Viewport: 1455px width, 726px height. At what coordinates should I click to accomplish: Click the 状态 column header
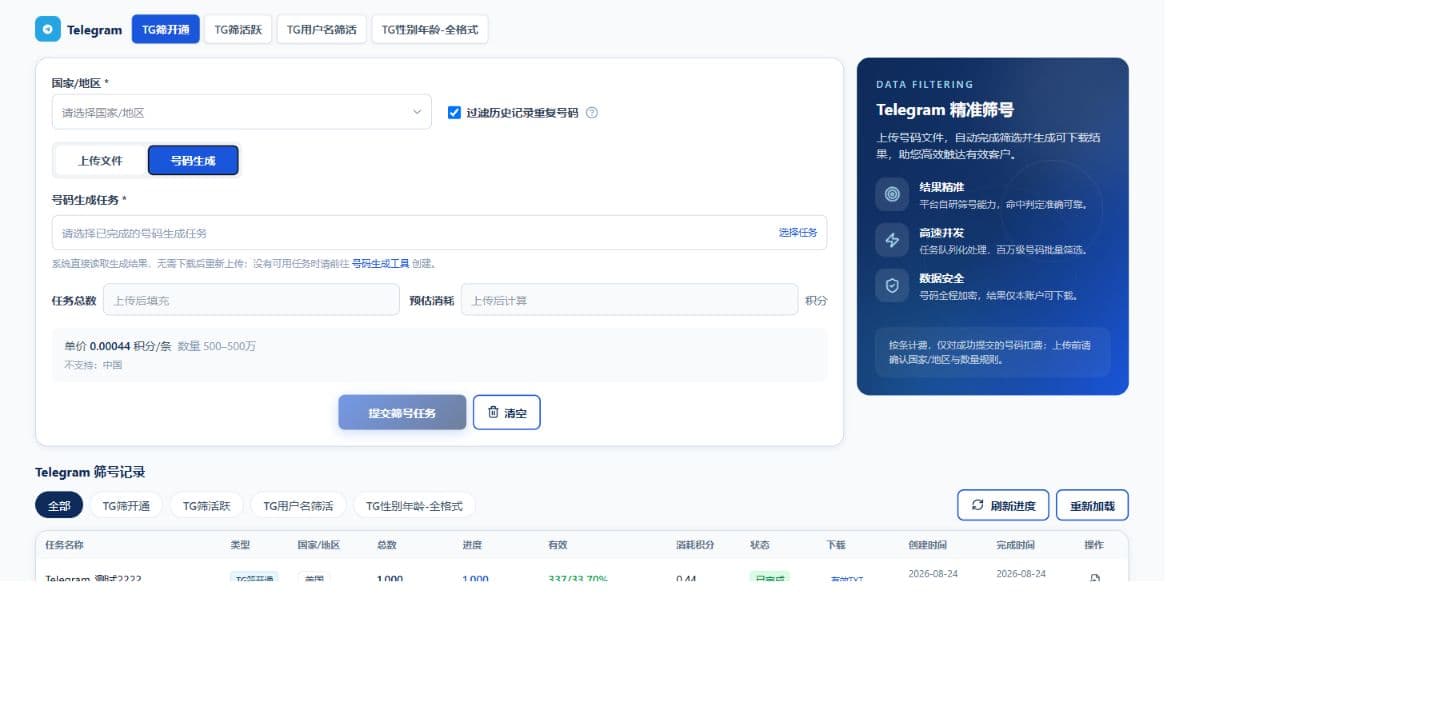760,545
